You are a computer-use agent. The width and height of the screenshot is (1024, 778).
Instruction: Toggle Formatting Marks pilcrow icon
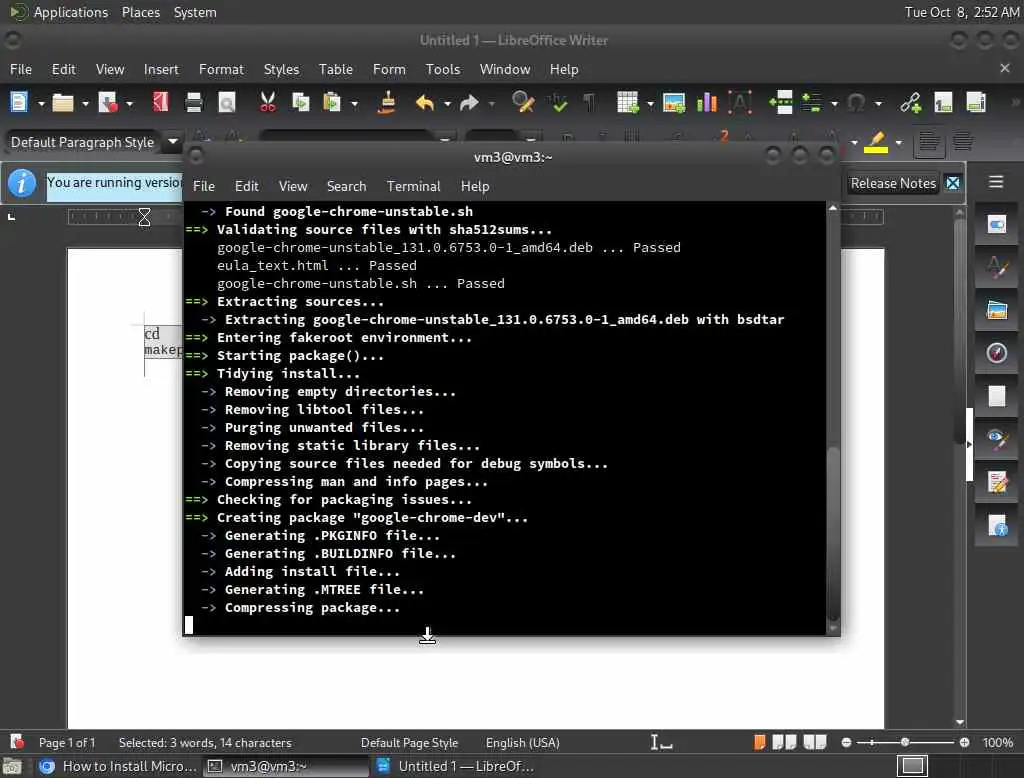pos(589,103)
